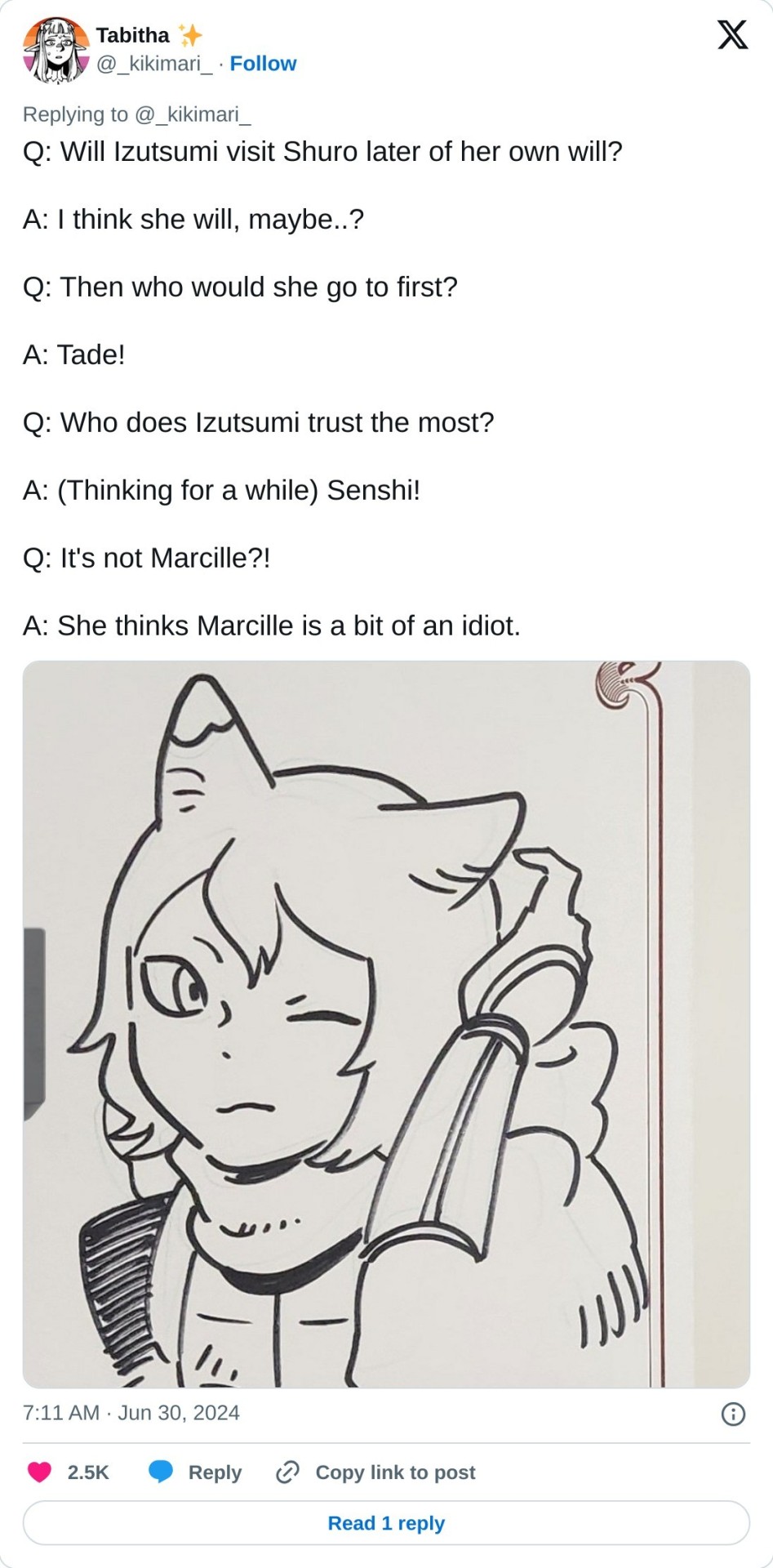Click Tabitha's profile avatar

coord(56,50)
